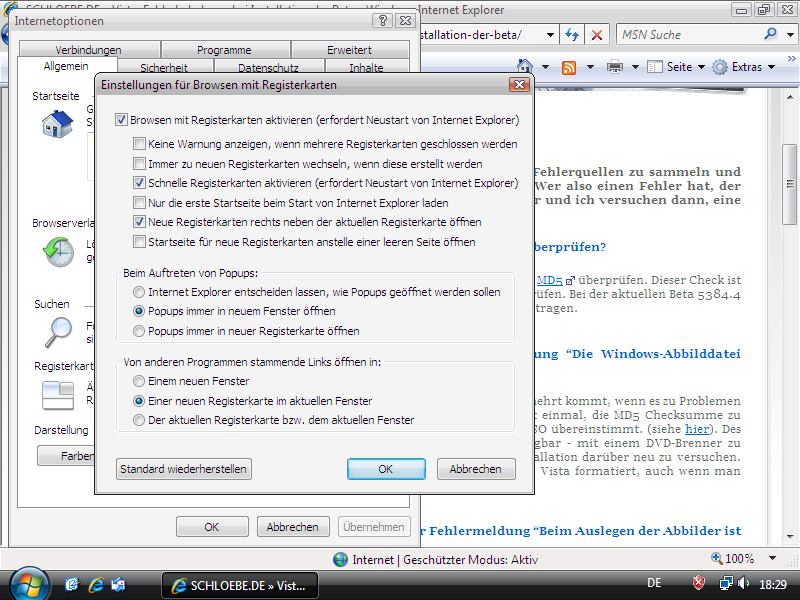
Task: Click the RSS feeds icon
Action: coord(569,67)
